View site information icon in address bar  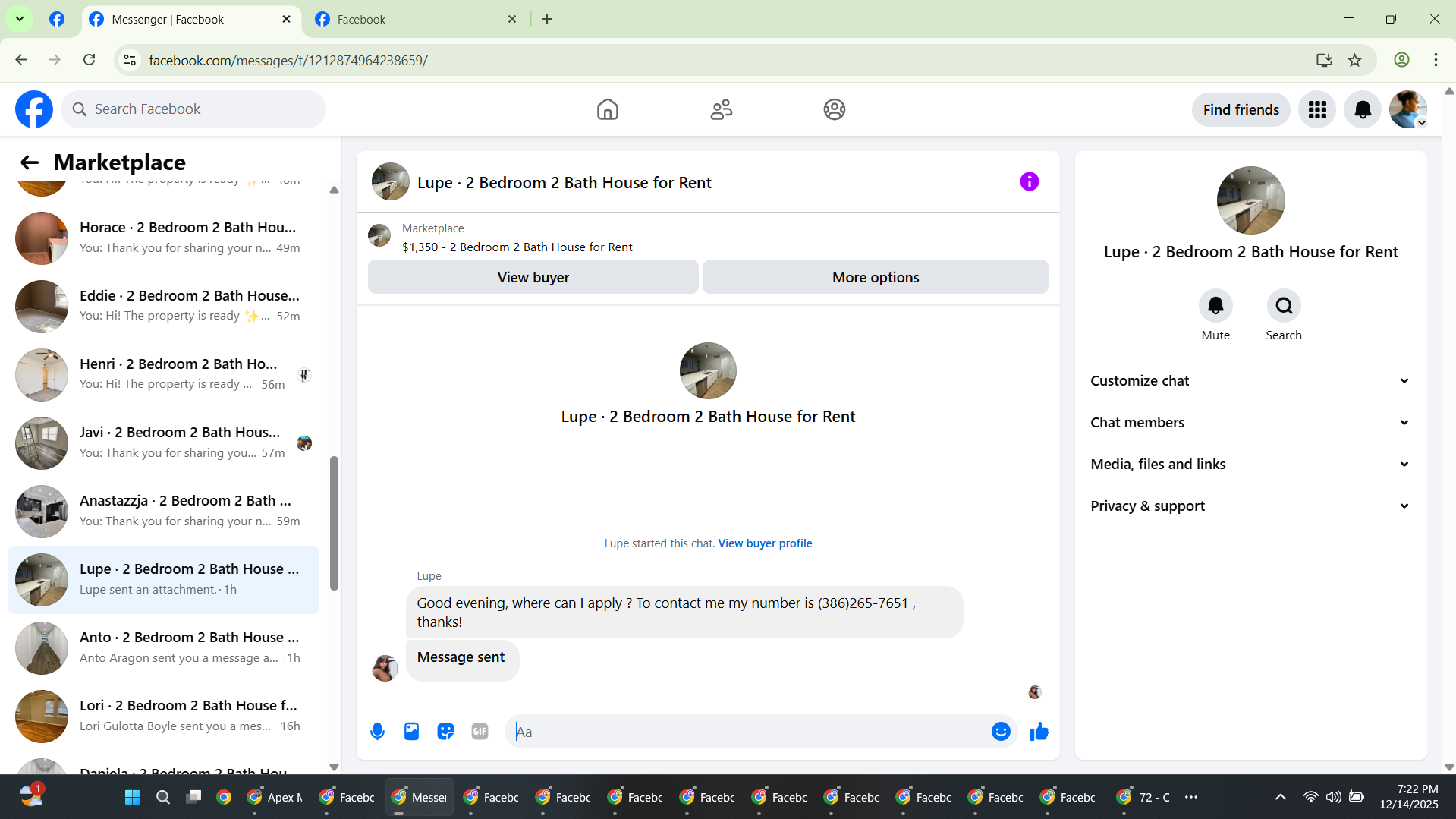tap(130, 60)
